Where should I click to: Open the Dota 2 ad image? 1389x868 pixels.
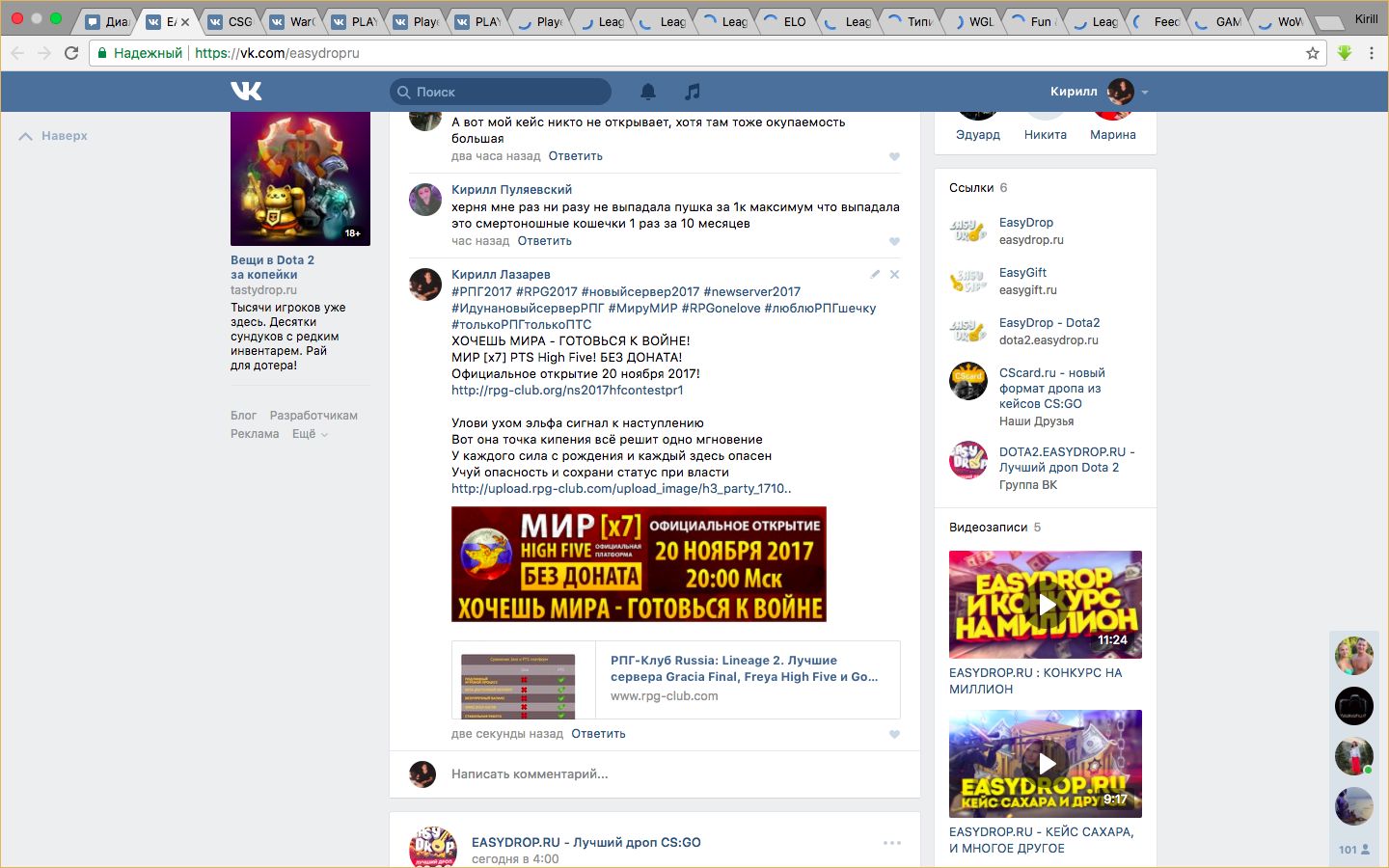point(300,178)
